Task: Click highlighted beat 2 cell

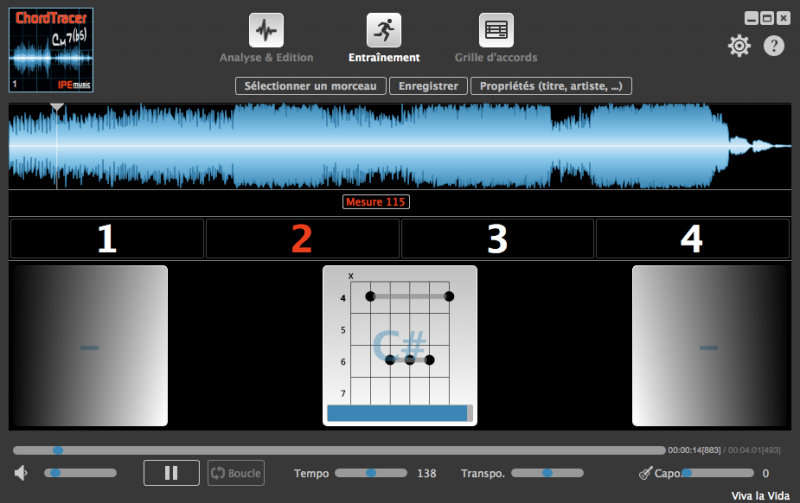Action: point(302,239)
